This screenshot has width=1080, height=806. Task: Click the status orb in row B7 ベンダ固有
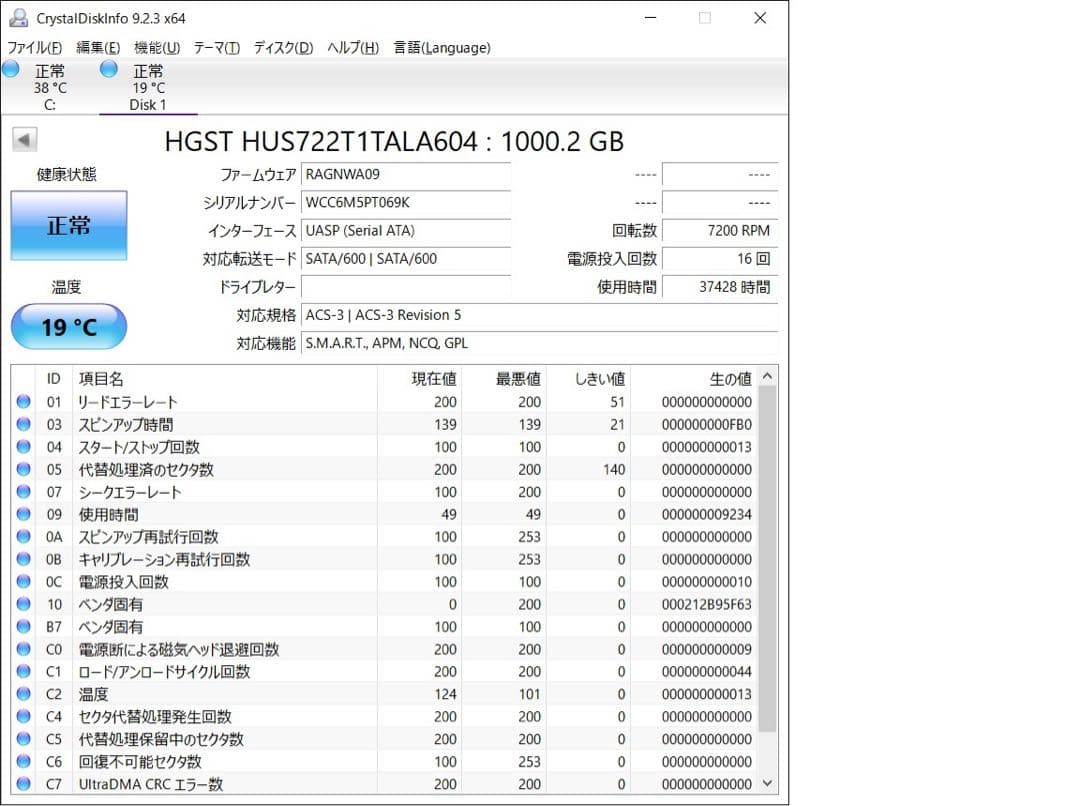click(23, 626)
